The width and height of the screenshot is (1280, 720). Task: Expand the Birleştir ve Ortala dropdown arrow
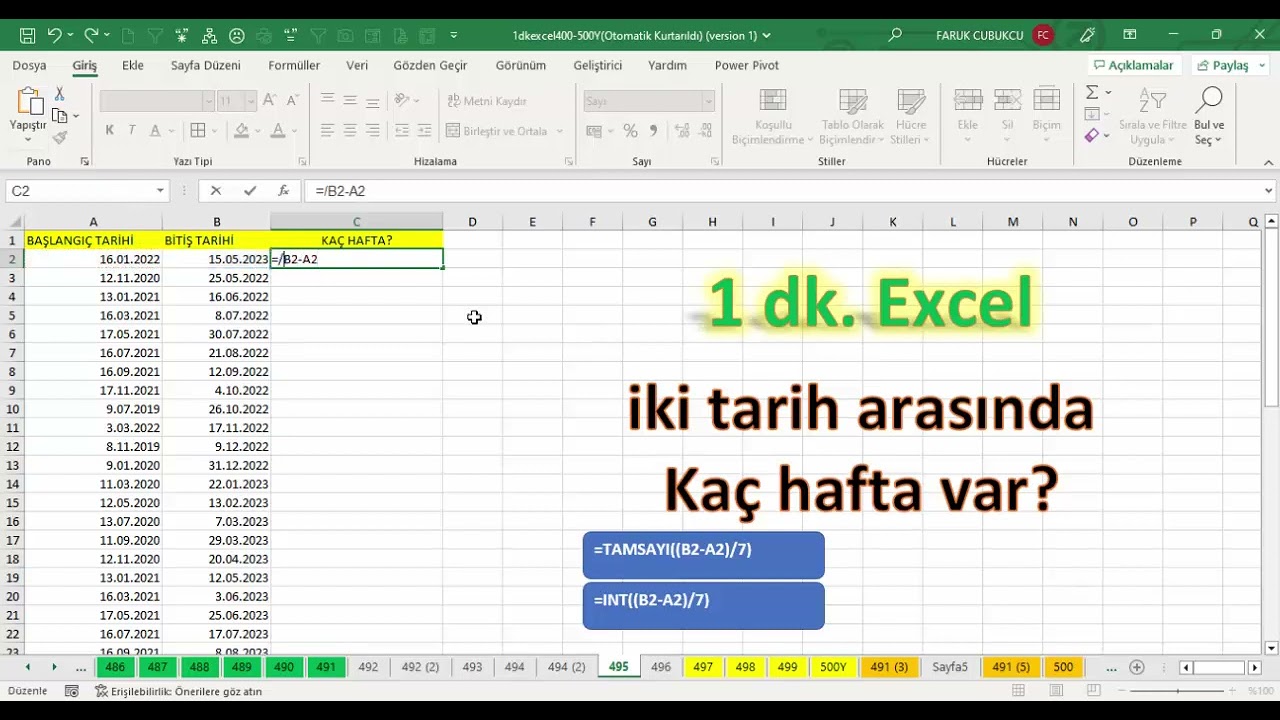[560, 131]
